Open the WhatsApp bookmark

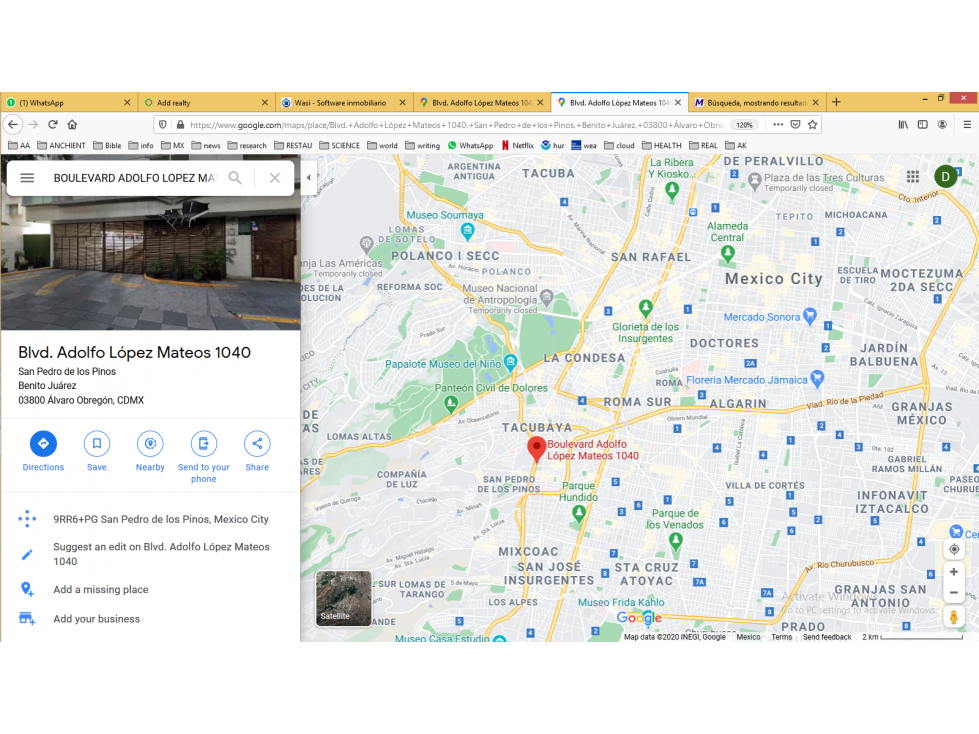click(470, 145)
